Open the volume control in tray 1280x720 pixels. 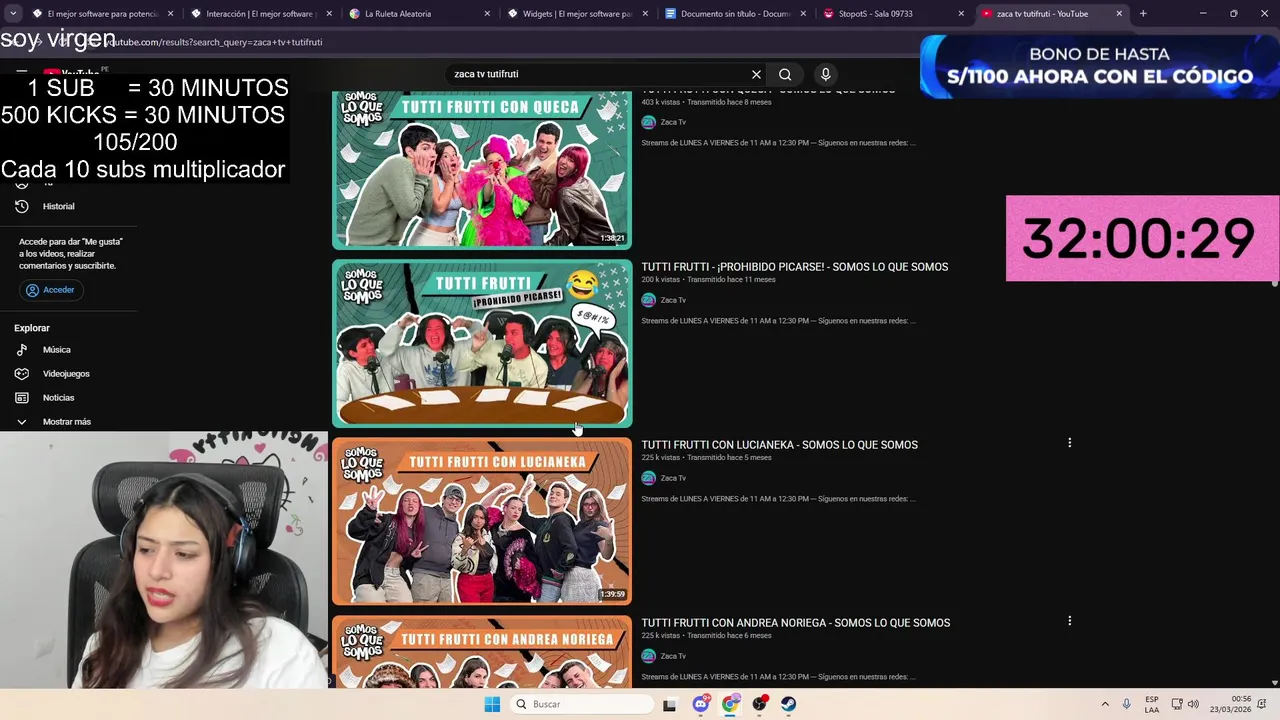coord(1193,704)
